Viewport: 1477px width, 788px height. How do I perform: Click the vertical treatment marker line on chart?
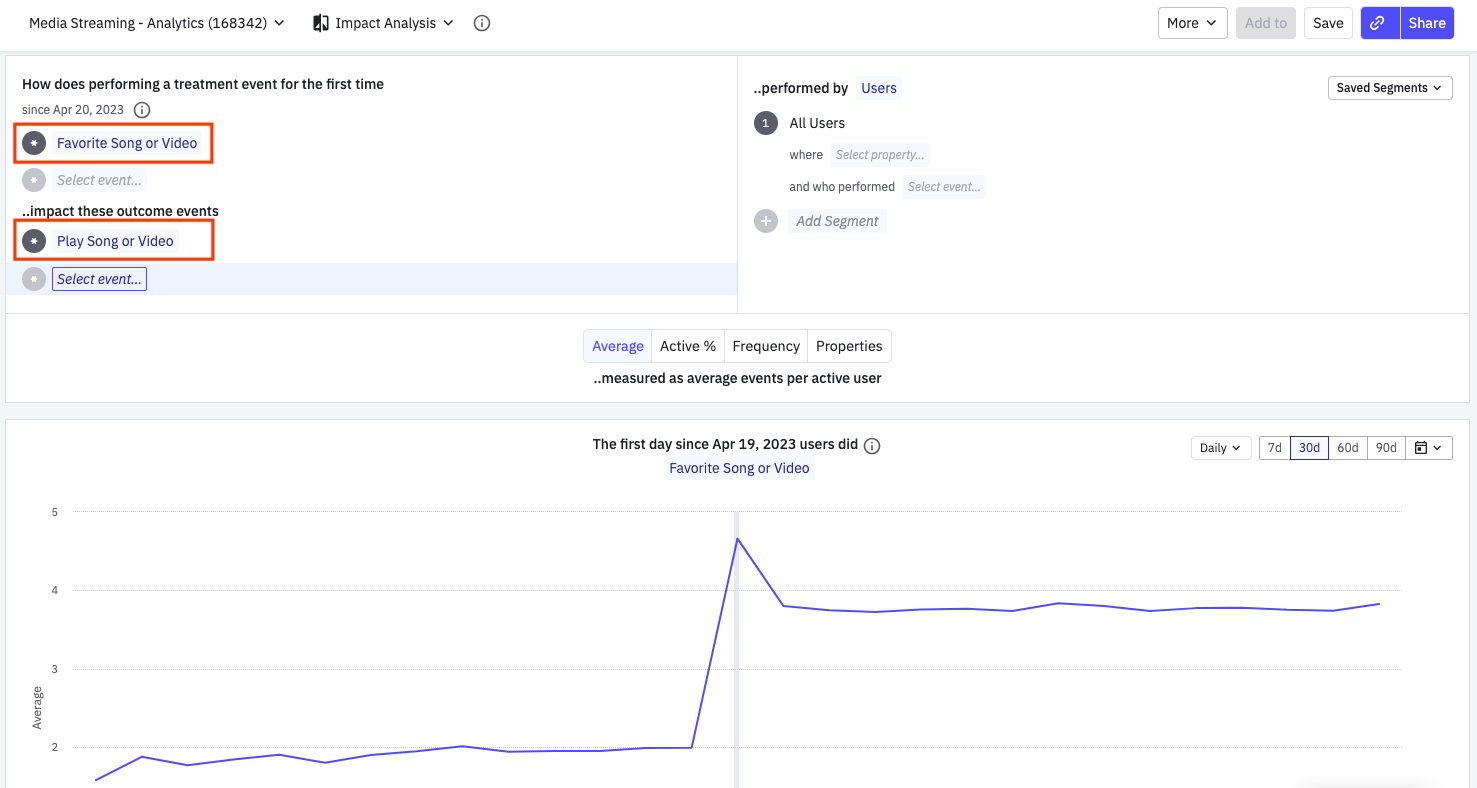pyautogui.click(x=736, y=650)
